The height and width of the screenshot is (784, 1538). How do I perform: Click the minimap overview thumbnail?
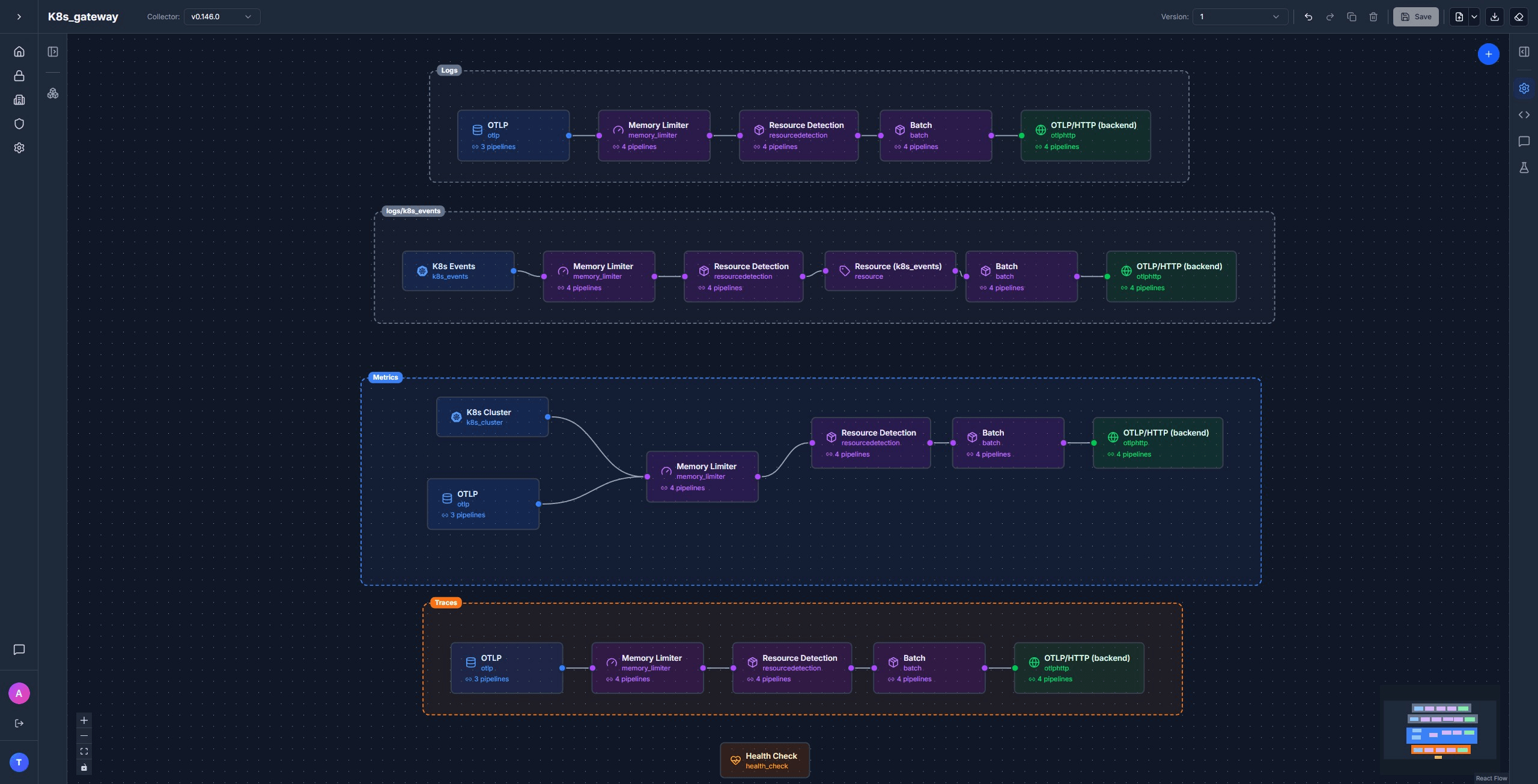click(1441, 730)
